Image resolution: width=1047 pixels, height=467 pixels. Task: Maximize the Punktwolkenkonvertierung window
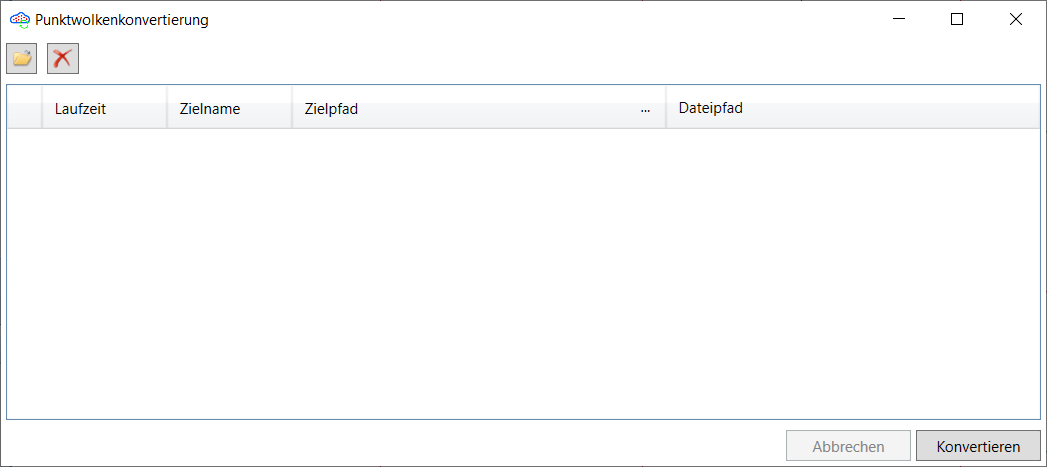coord(957,19)
